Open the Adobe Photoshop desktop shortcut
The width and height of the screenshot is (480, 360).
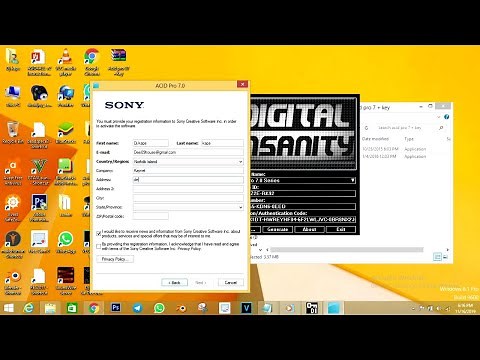coord(39,208)
